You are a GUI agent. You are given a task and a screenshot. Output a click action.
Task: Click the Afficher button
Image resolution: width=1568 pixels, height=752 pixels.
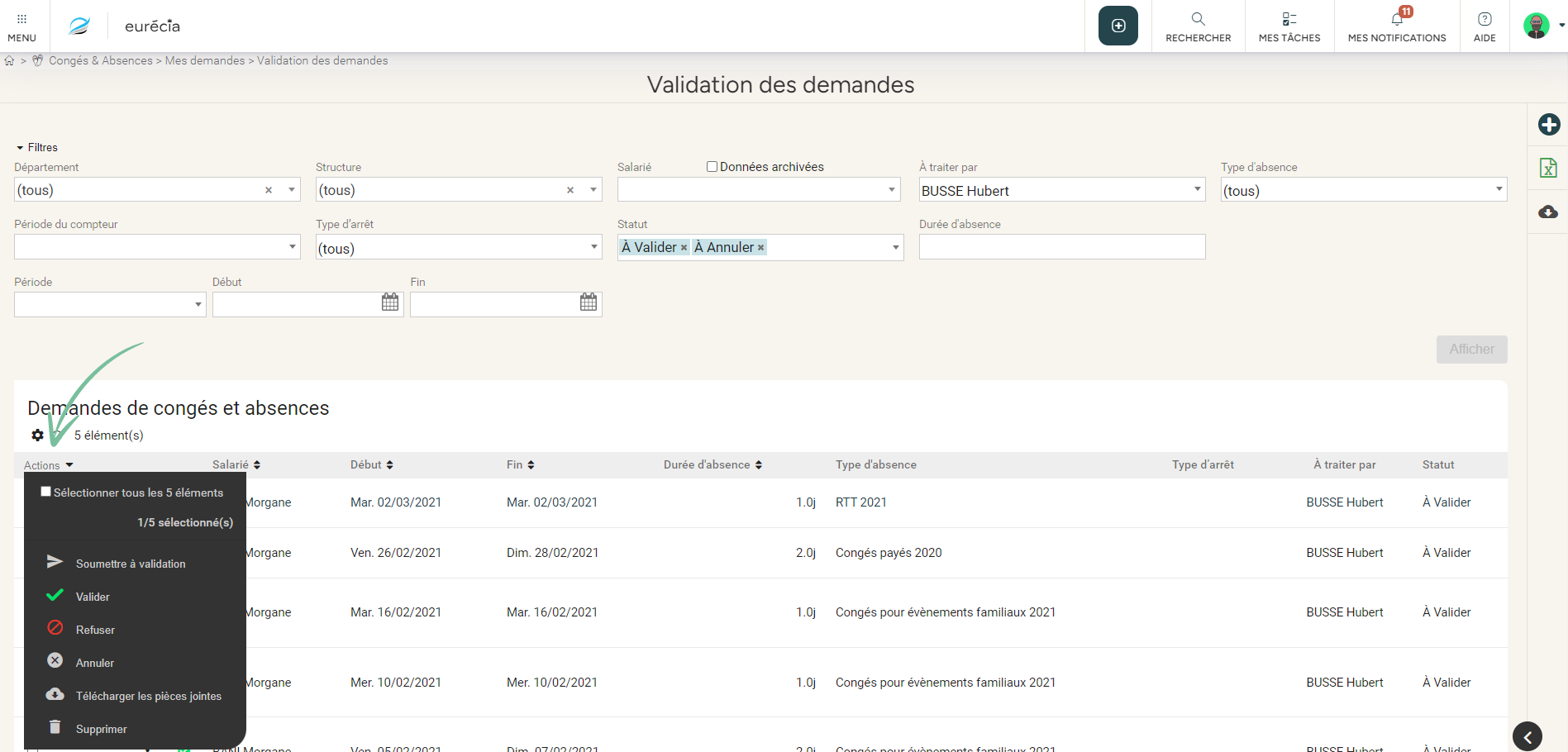(1471, 350)
